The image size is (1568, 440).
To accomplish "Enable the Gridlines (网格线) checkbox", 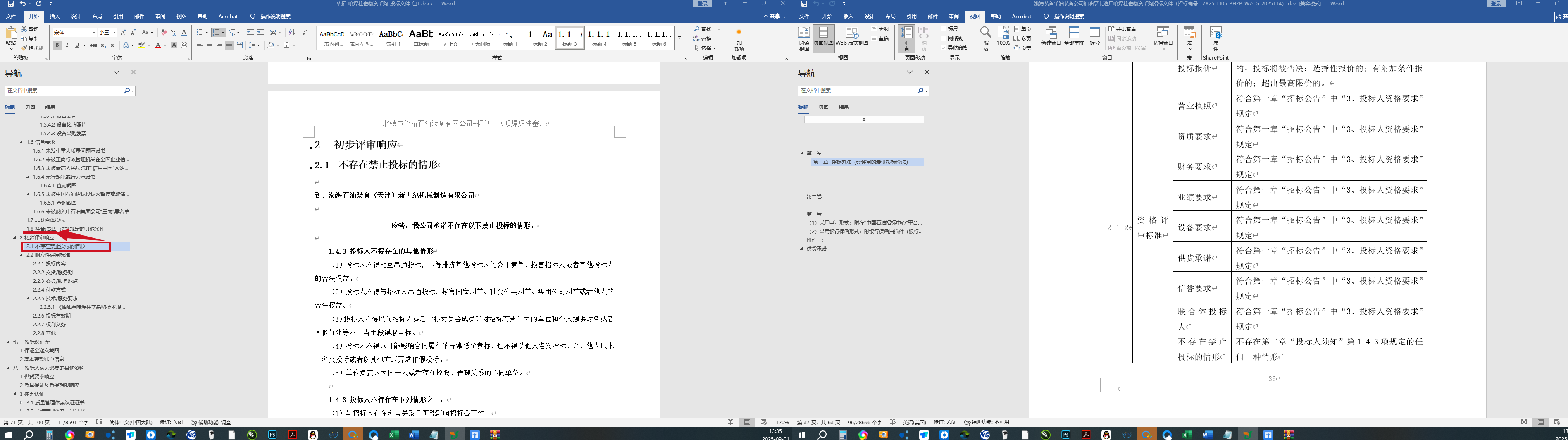I will tap(944, 38).
